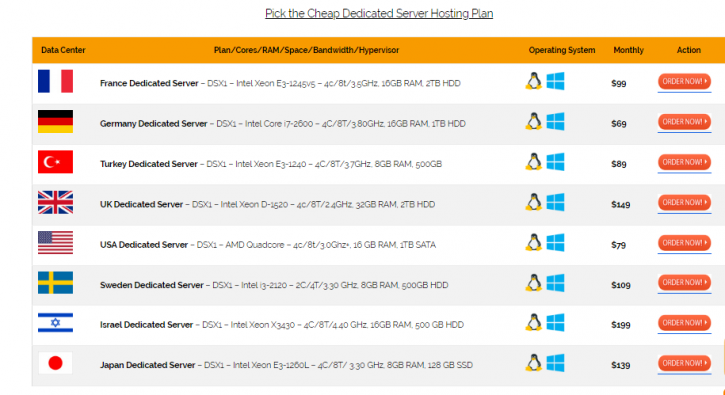Click the $139 monthly price
725x395 pixels.
[x=621, y=365]
